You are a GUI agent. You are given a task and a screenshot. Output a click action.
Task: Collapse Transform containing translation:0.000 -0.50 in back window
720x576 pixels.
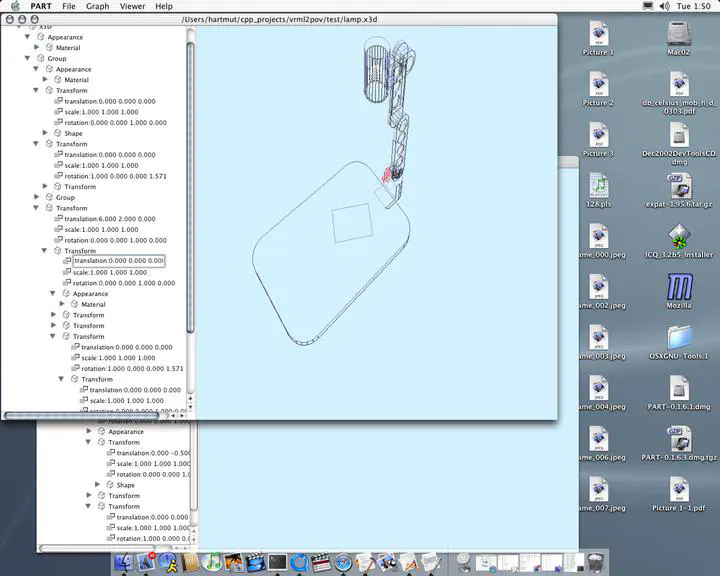pos(88,442)
